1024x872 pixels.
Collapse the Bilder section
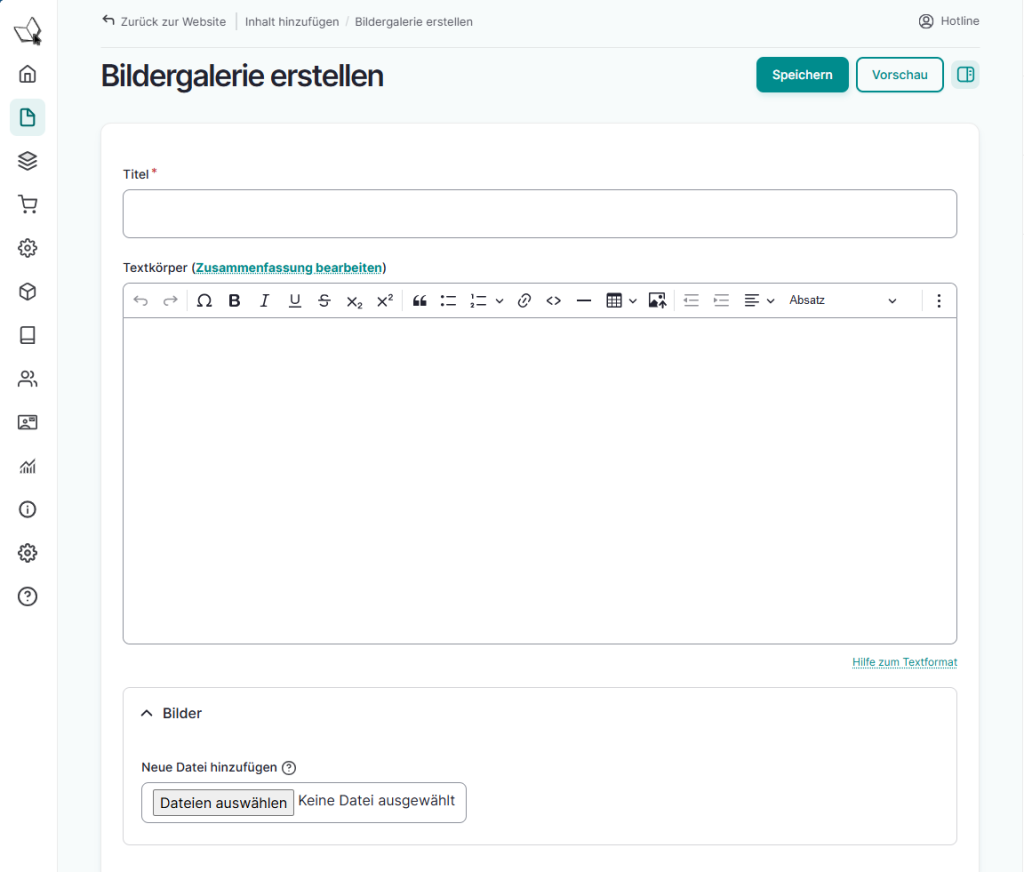(147, 714)
